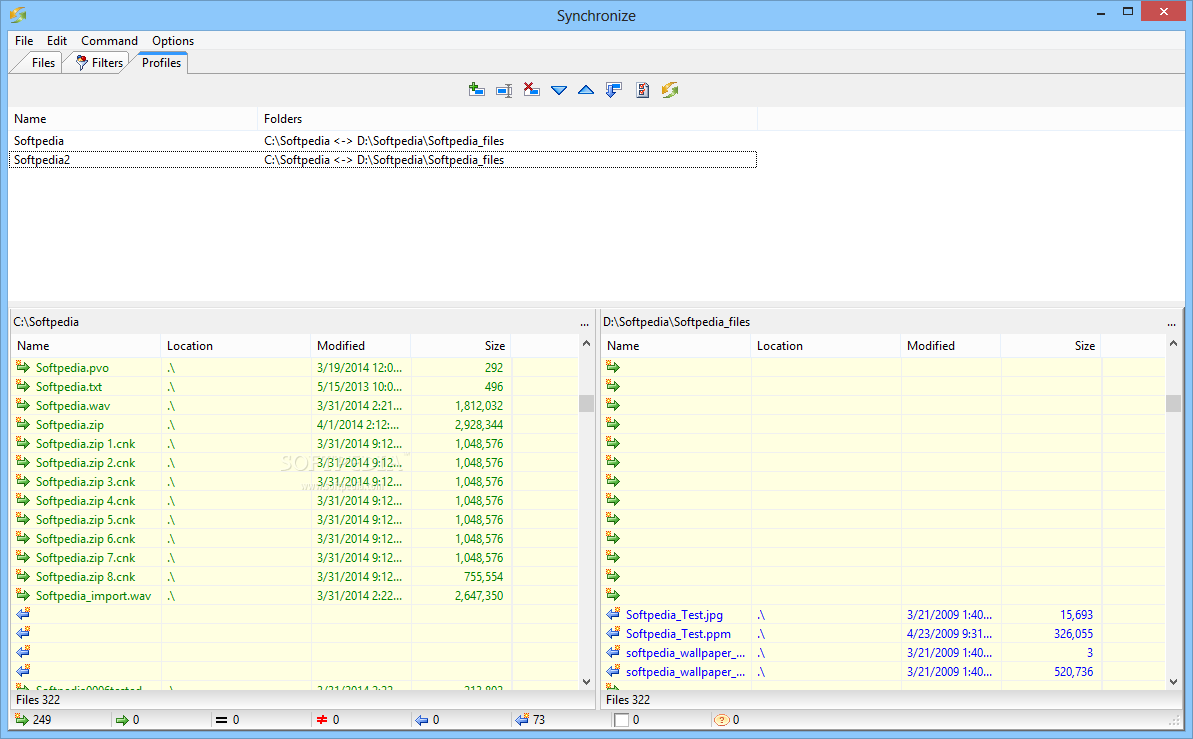Click the synchronize orange-green arrows icon
The image size is (1193, 739).
coord(670,90)
